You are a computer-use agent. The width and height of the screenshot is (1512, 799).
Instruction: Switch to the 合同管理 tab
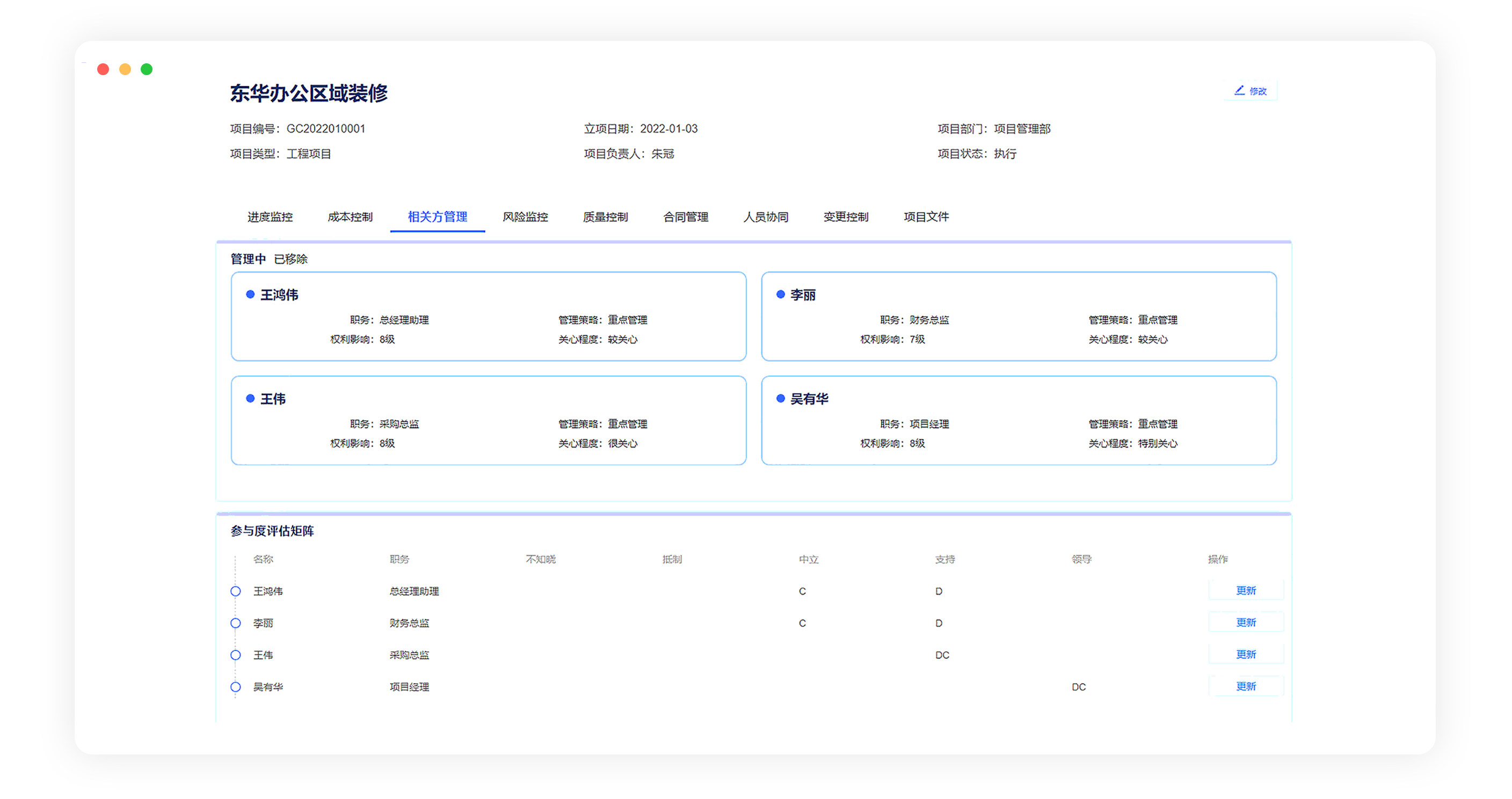point(685,217)
